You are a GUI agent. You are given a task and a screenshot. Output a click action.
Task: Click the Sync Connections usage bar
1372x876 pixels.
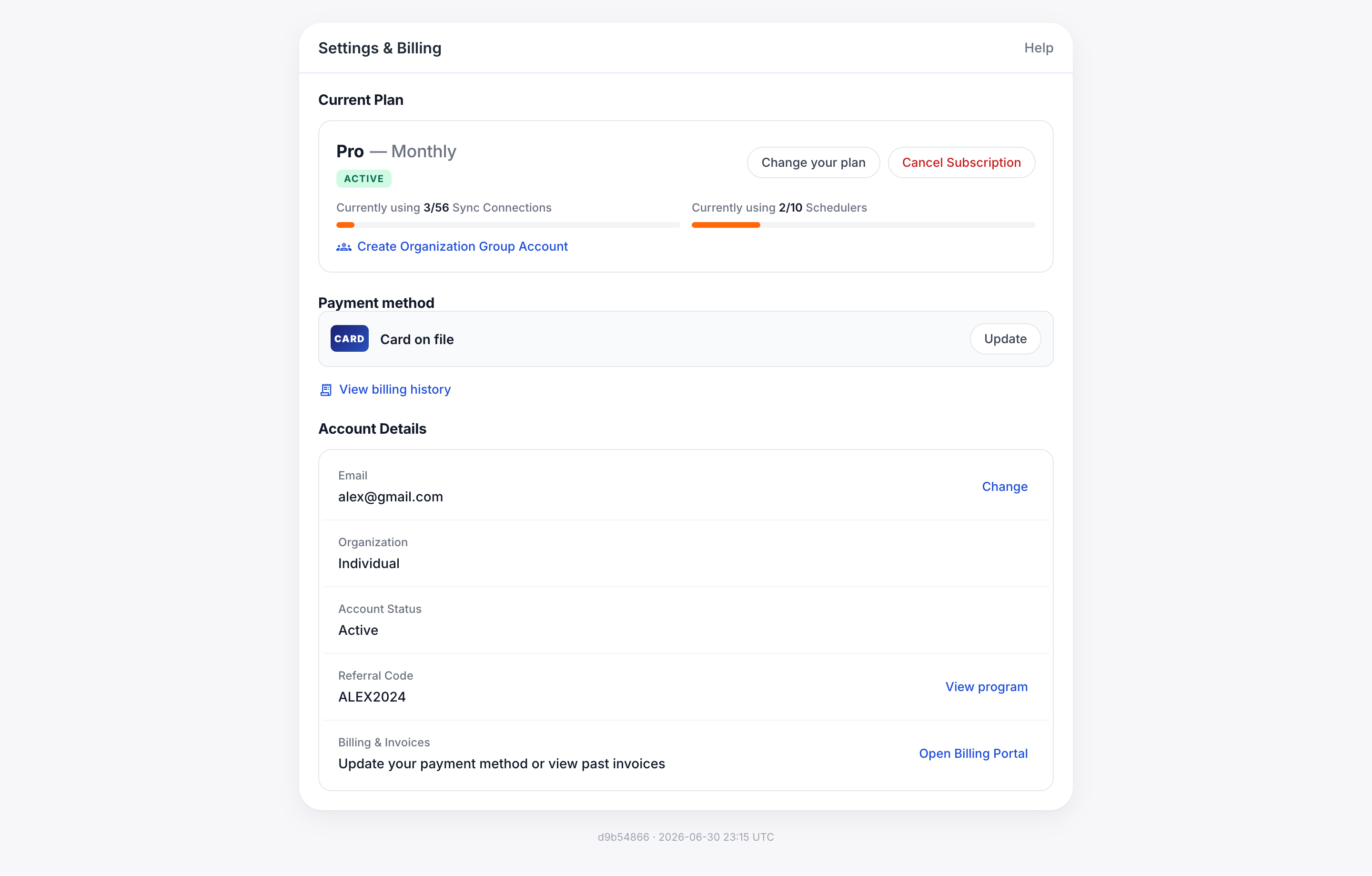508,225
